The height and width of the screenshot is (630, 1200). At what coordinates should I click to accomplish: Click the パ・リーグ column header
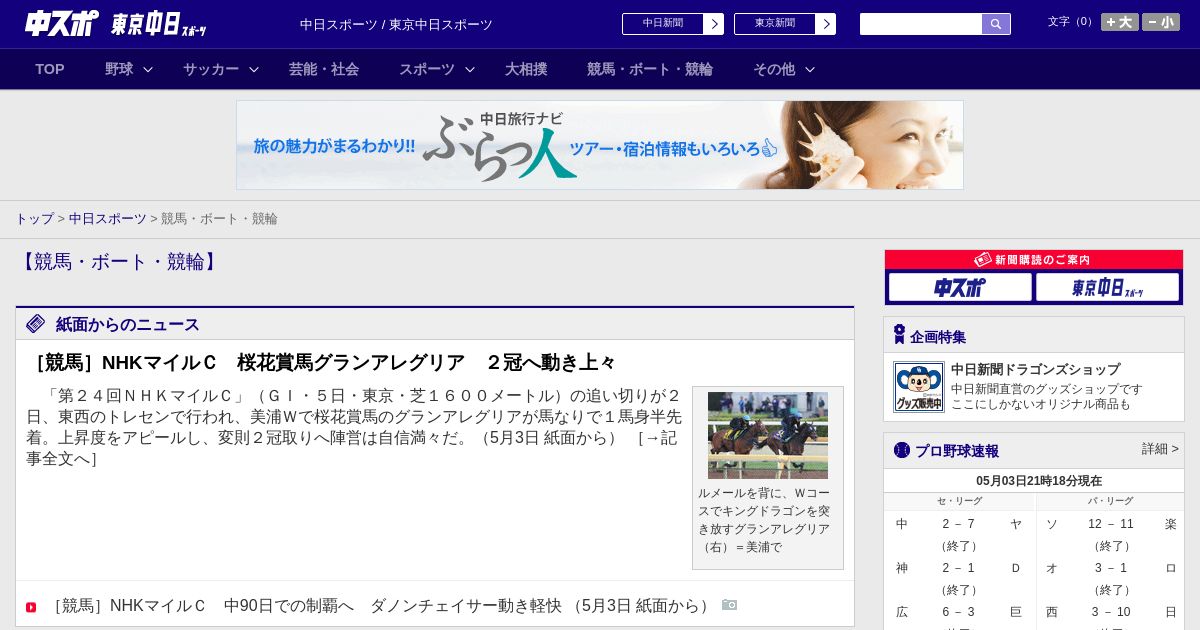[1110, 501]
